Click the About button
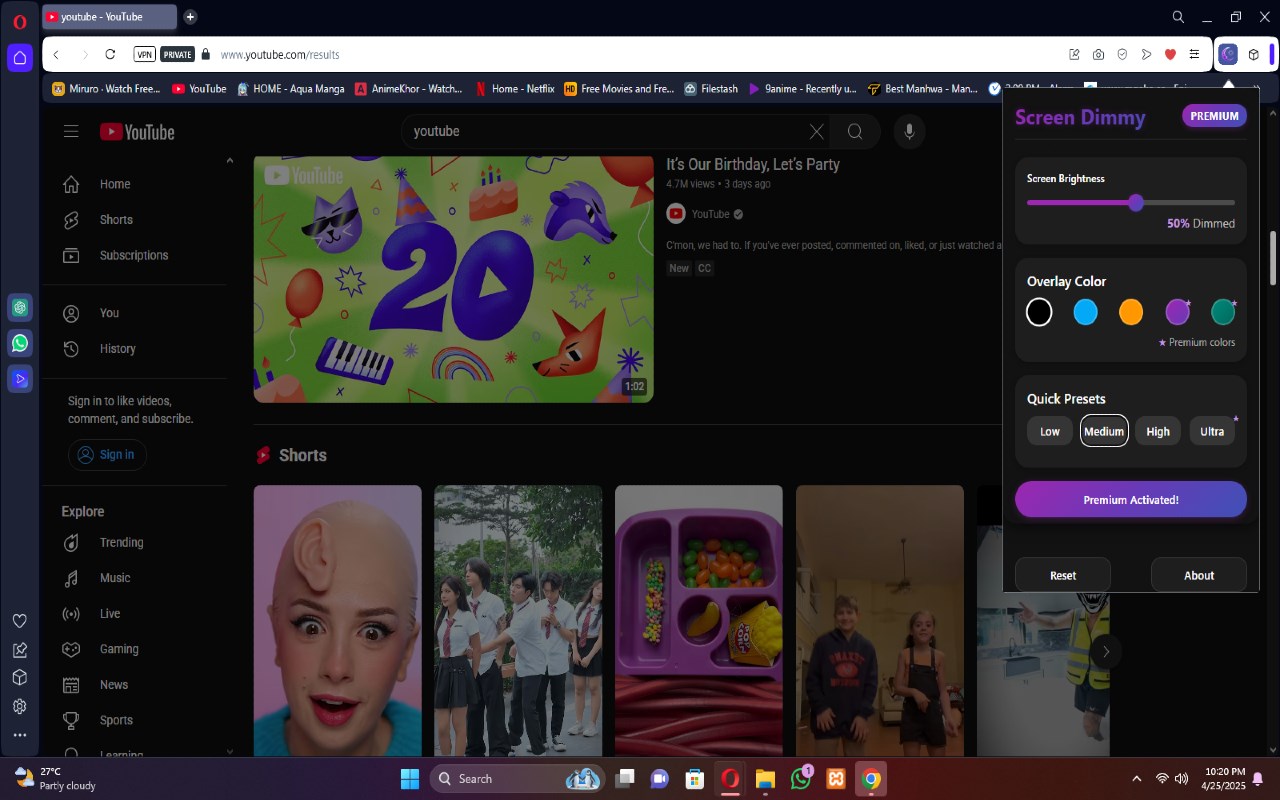Screen dimensions: 1280x800 1199,575
